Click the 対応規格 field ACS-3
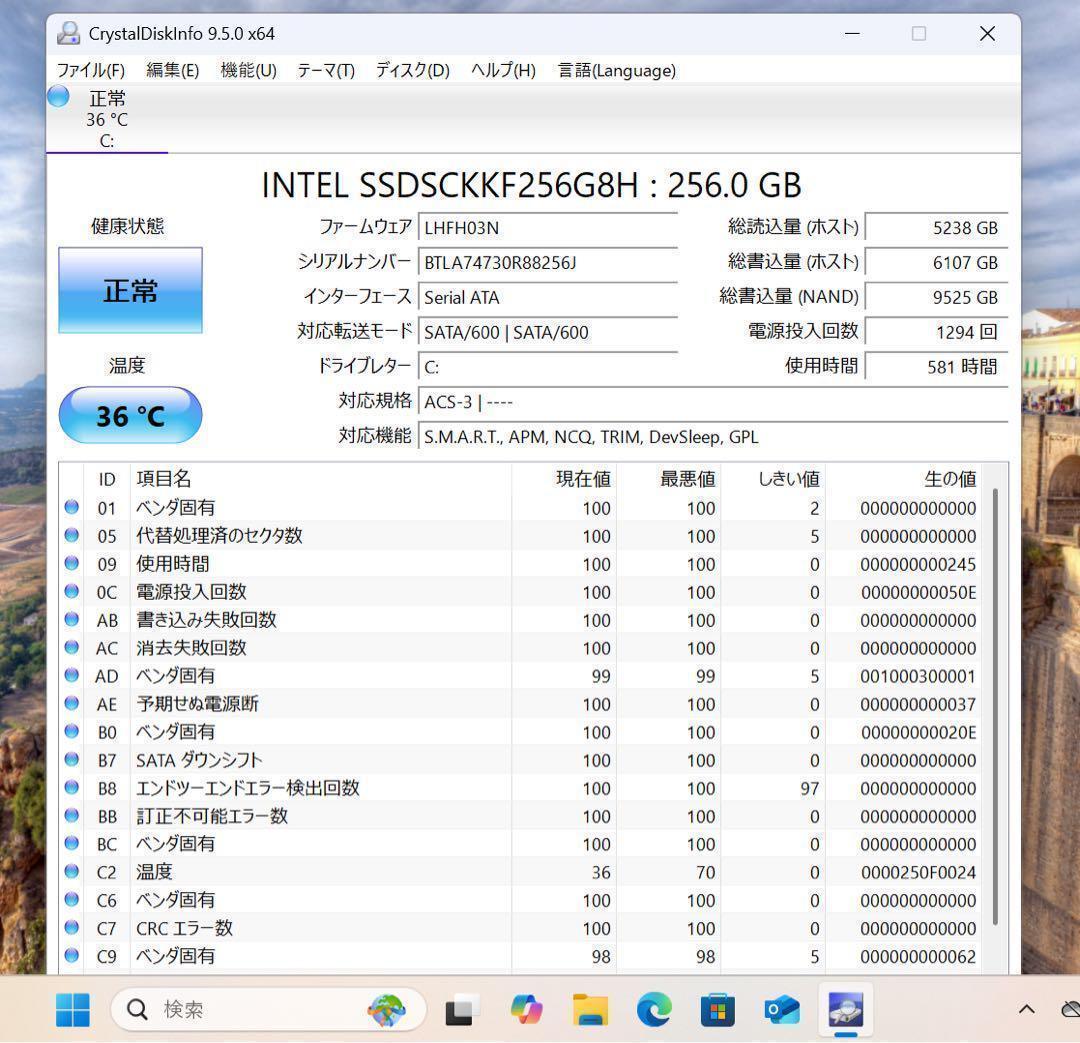 [713, 402]
